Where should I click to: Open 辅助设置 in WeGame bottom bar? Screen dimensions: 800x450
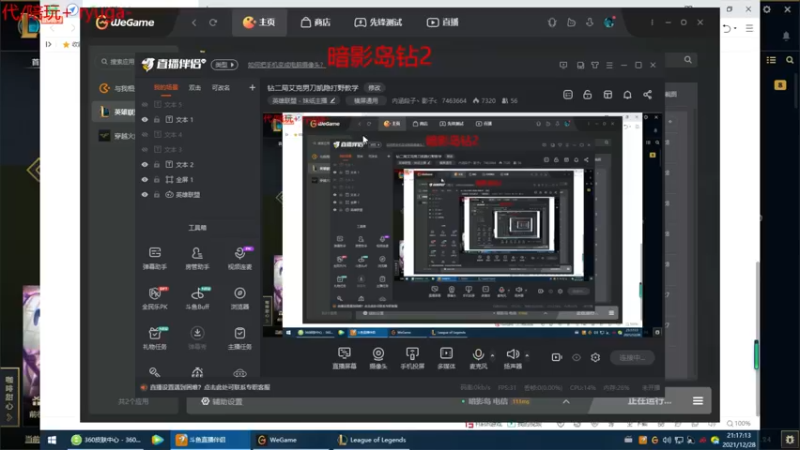(x=222, y=402)
